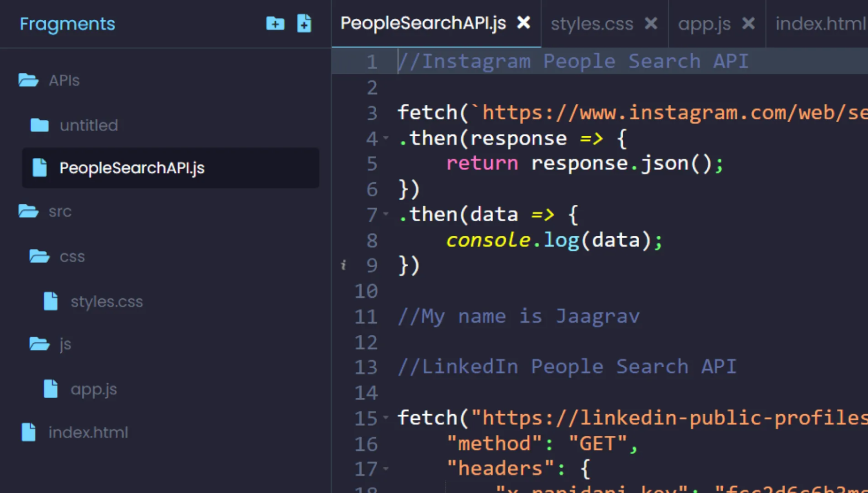Click the new folder icon

click(275, 23)
